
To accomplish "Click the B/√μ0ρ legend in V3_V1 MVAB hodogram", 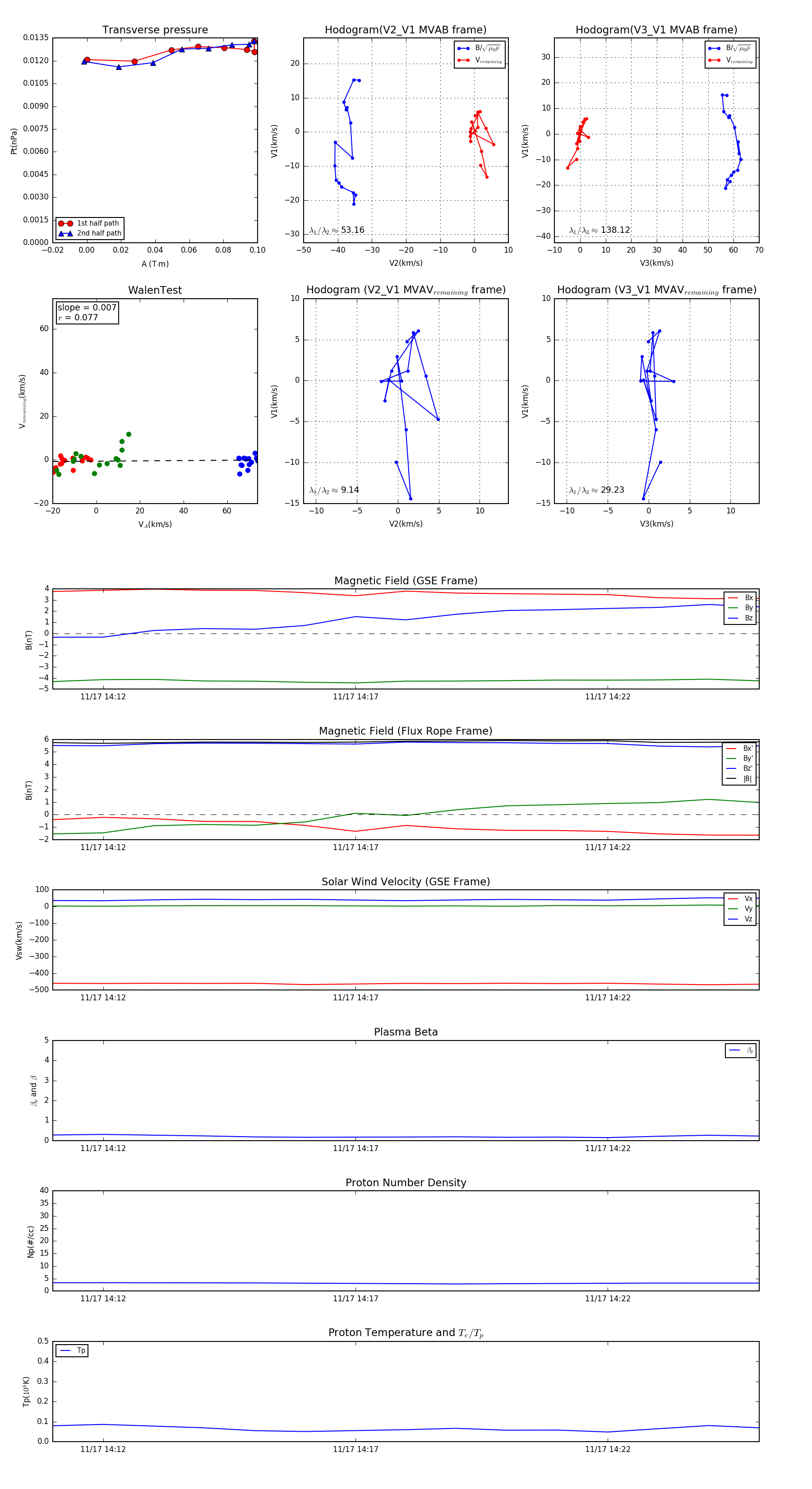I will [730, 48].
